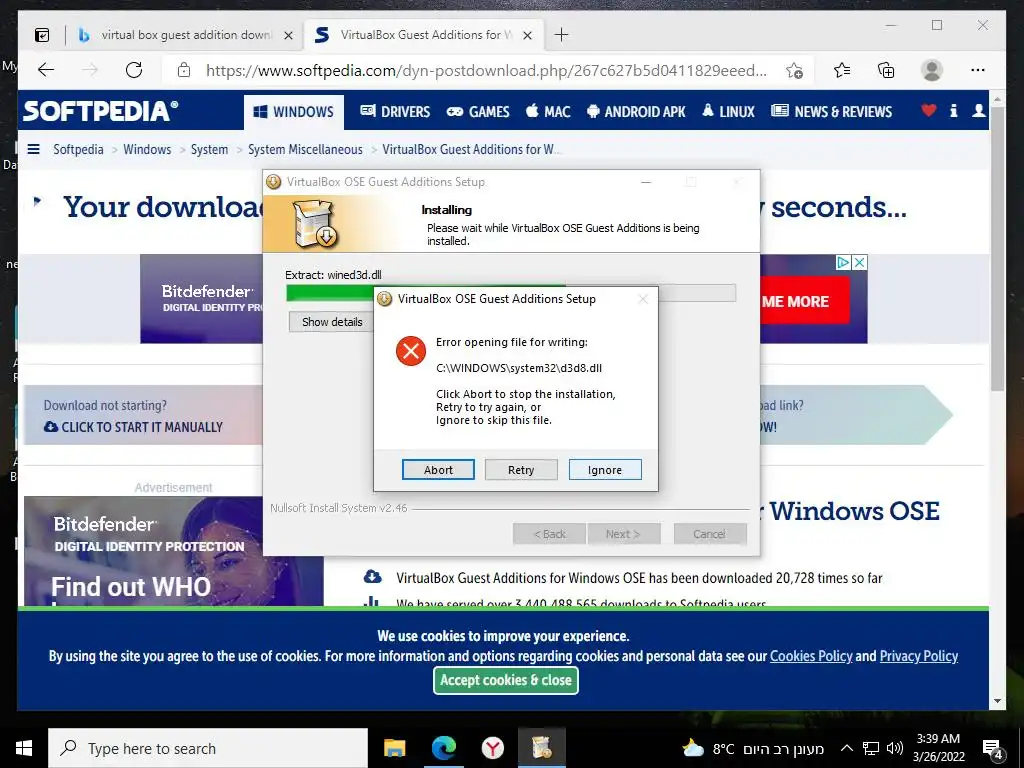Click the grayed-out browser forward arrow
The height and width of the screenshot is (768, 1024).
point(90,70)
